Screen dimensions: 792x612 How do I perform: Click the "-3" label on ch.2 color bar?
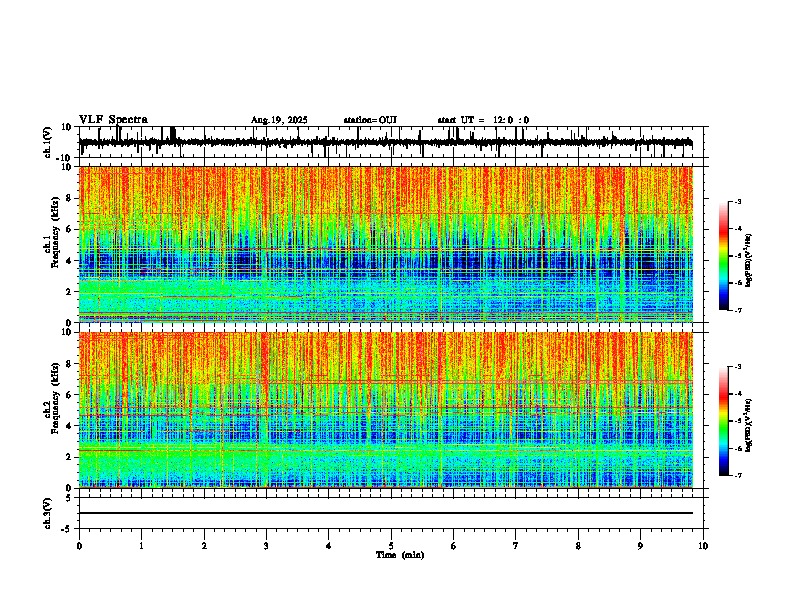click(737, 367)
